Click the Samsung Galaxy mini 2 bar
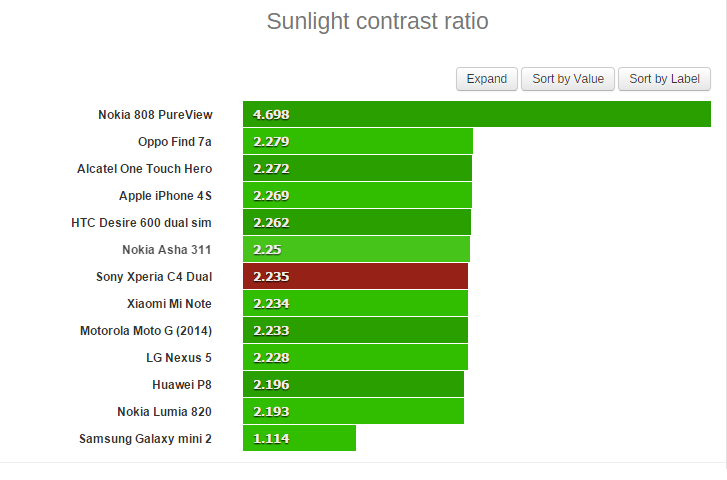This screenshot has height=480, width=727. click(x=299, y=438)
